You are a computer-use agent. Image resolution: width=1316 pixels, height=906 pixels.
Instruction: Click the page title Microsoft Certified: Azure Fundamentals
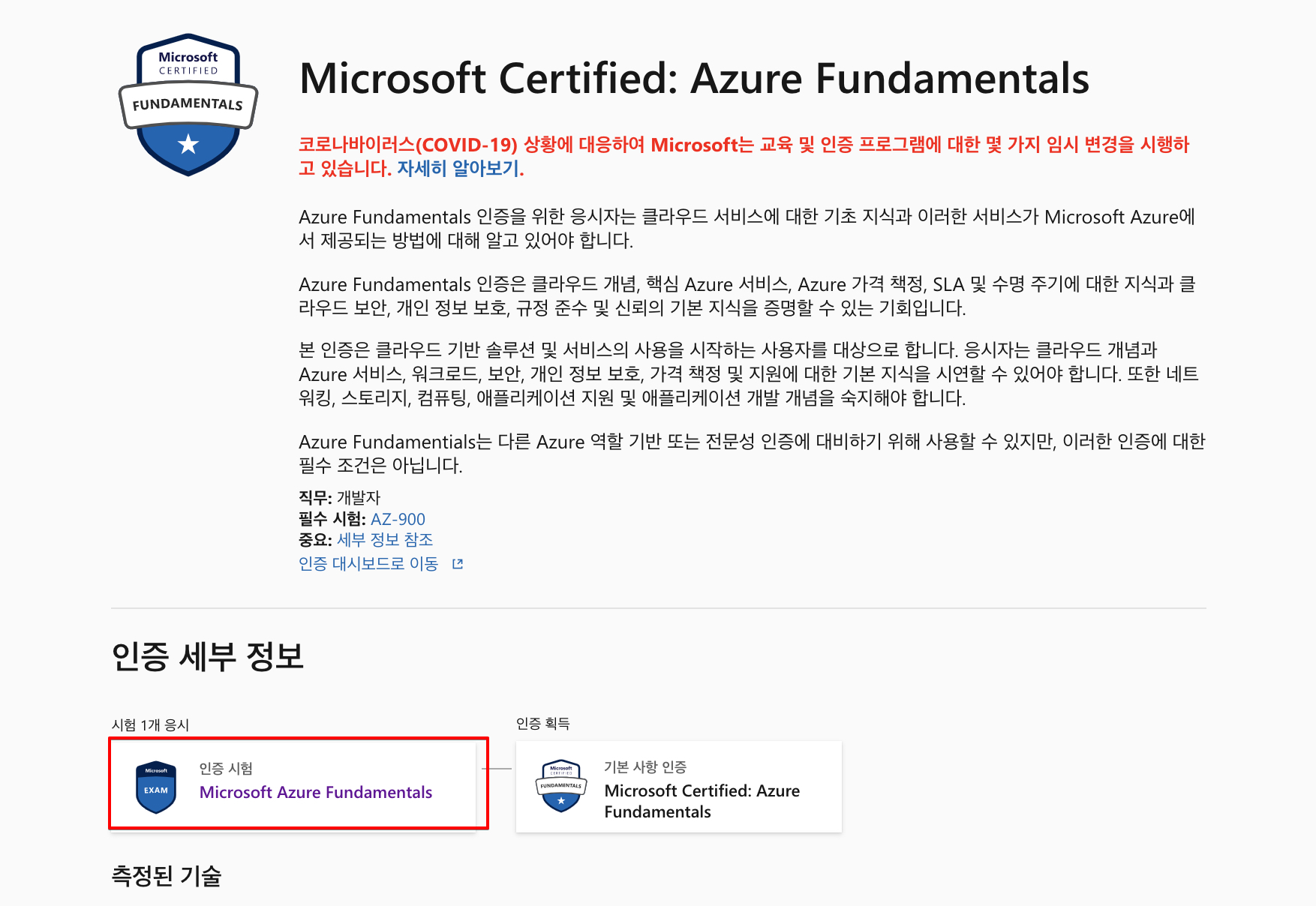694,79
